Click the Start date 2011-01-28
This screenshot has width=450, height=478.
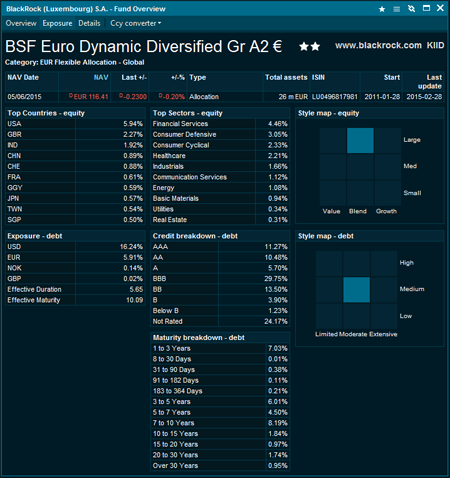tap(382, 97)
